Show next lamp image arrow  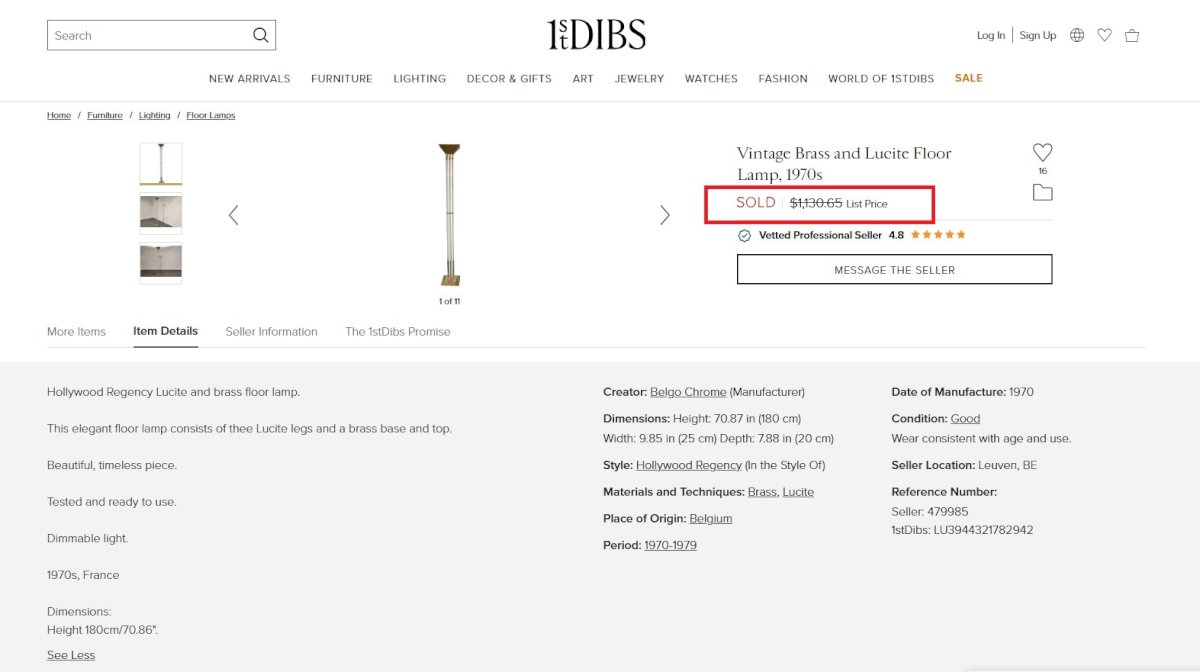(665, 215)
